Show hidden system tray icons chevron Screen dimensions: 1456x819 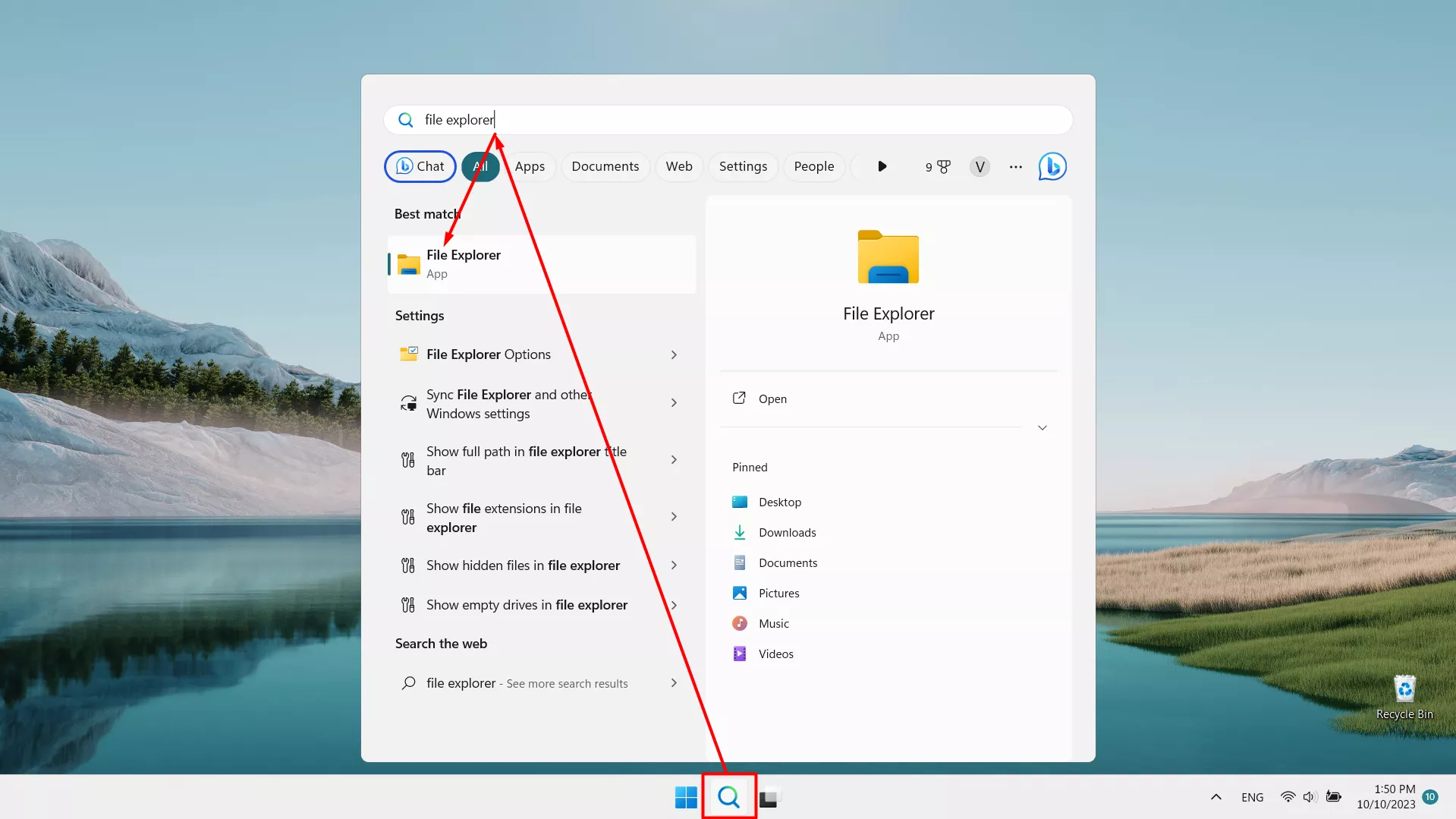tap(1215, 797)
